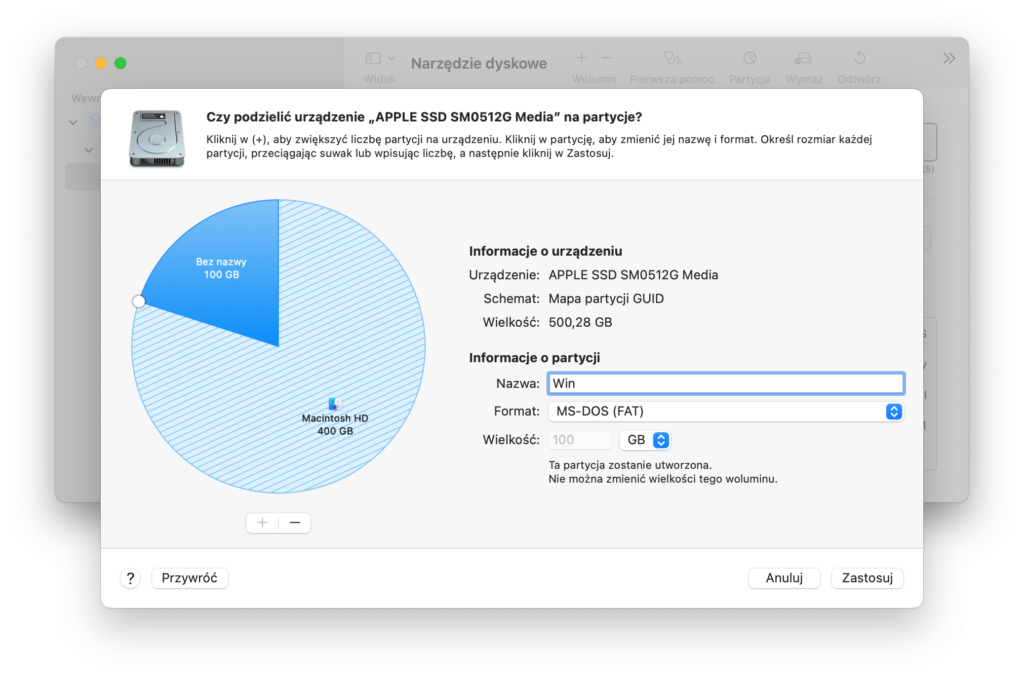
Task: Open the GB size unit dropdown
Action: 645,440
